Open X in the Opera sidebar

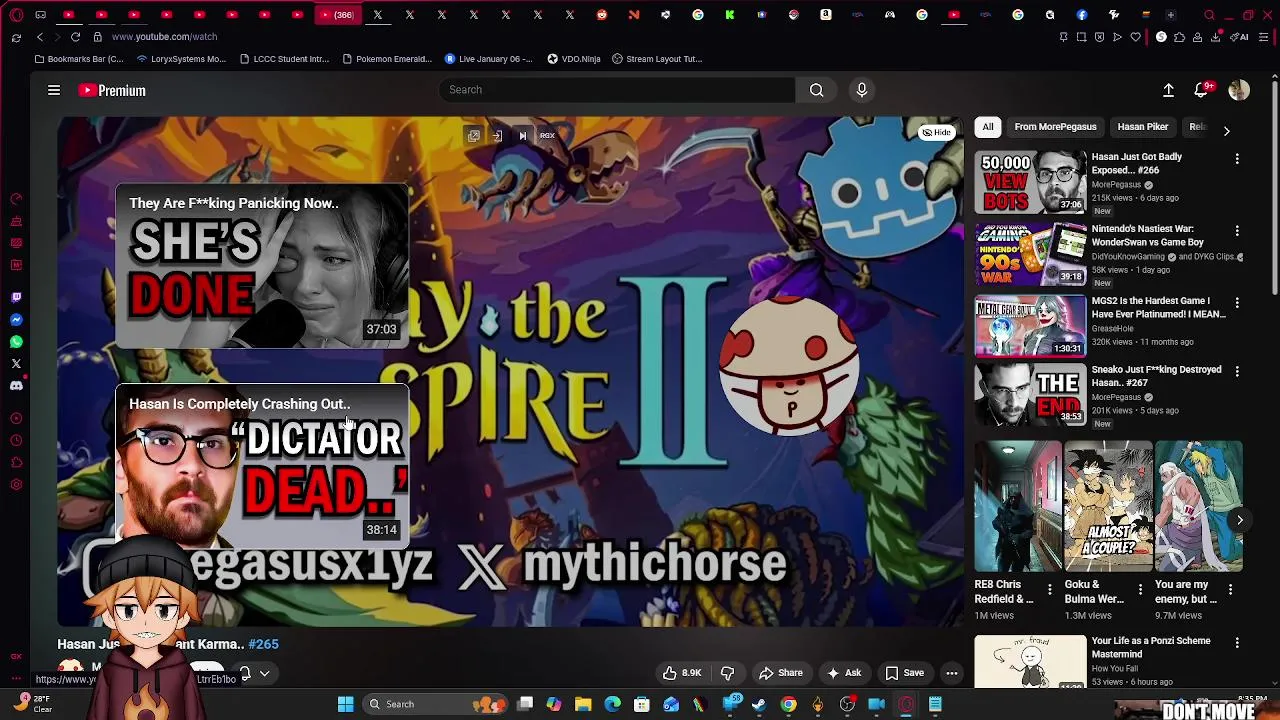[16, 364]
